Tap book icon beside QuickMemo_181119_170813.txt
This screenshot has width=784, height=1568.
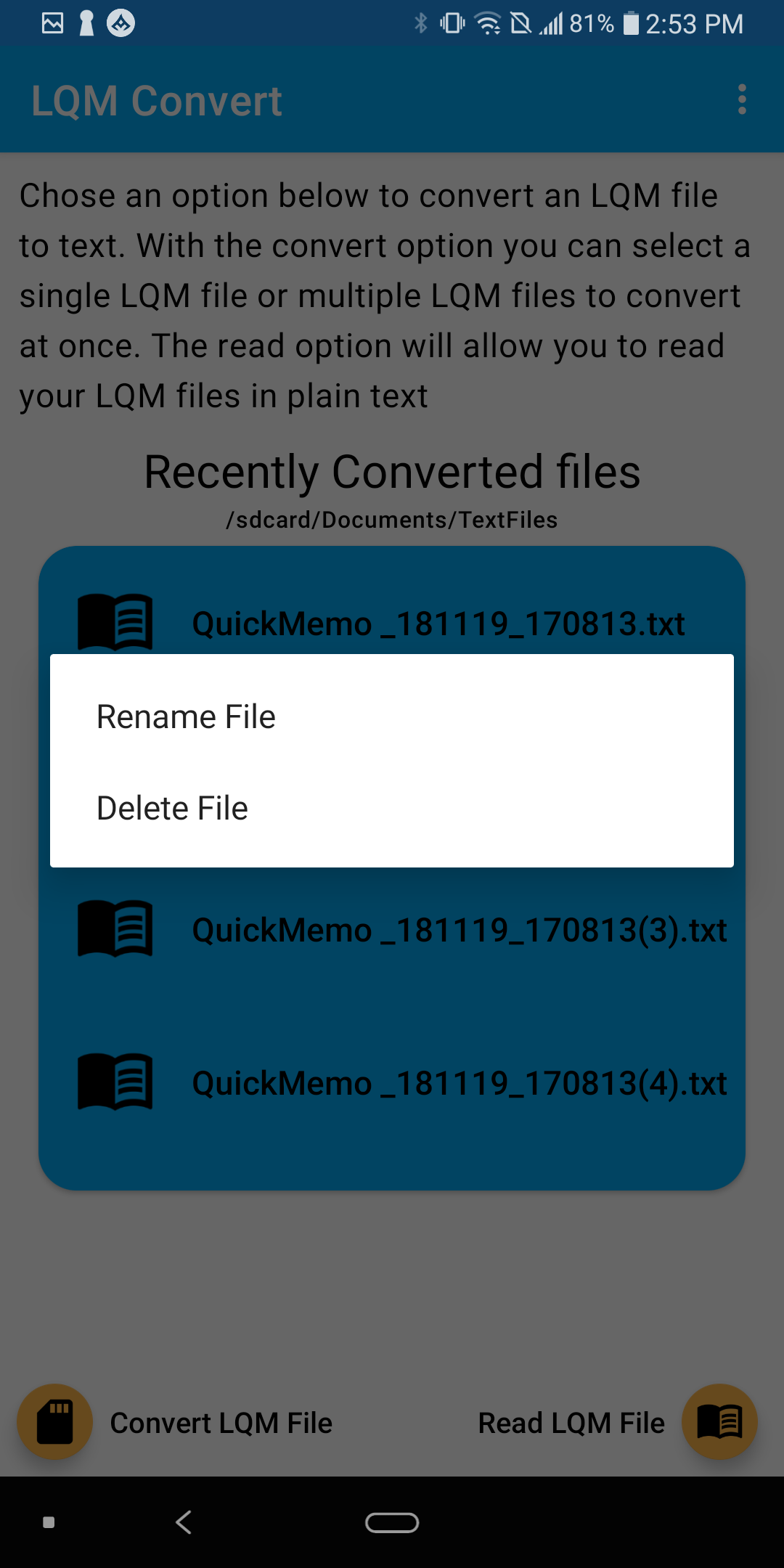tap(115, 621)
